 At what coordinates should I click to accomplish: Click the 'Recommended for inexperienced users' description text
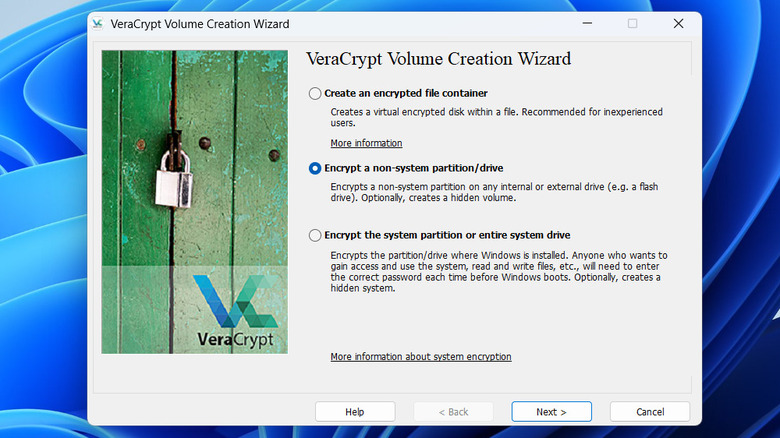coord(496,117)
